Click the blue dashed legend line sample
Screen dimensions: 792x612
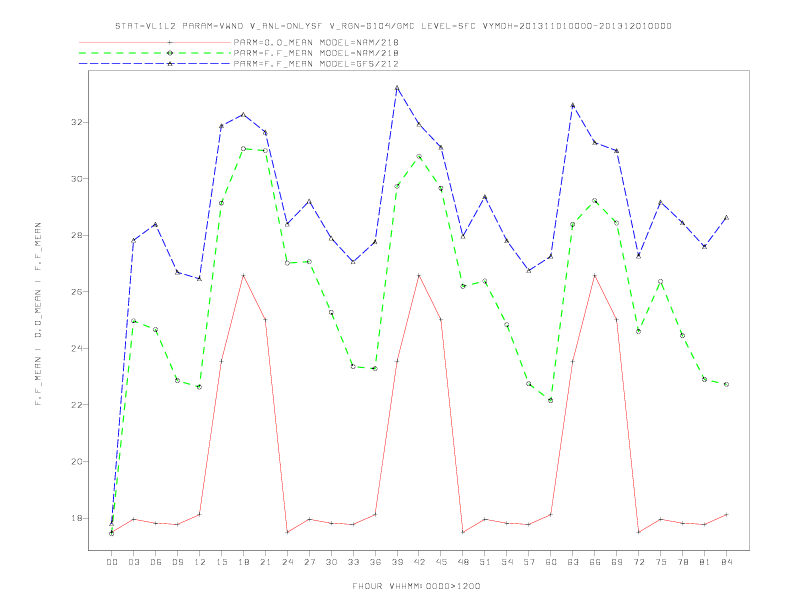coord(155,64)
